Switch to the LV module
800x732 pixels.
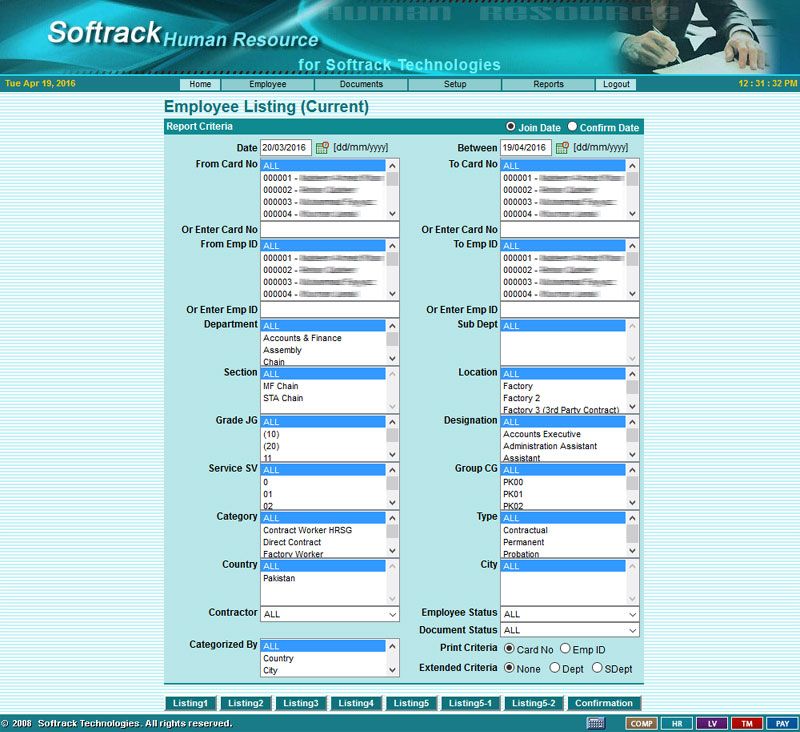pos(711,723)
